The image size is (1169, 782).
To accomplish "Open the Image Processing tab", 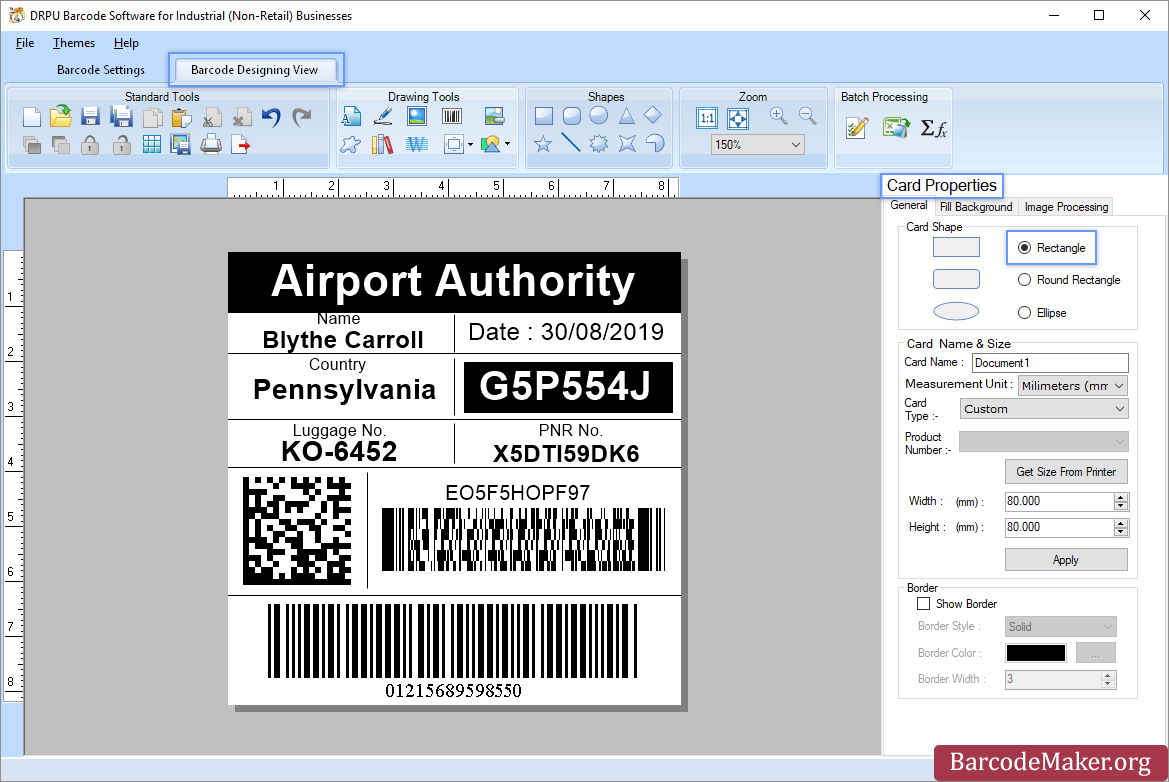I will 1066,206.
